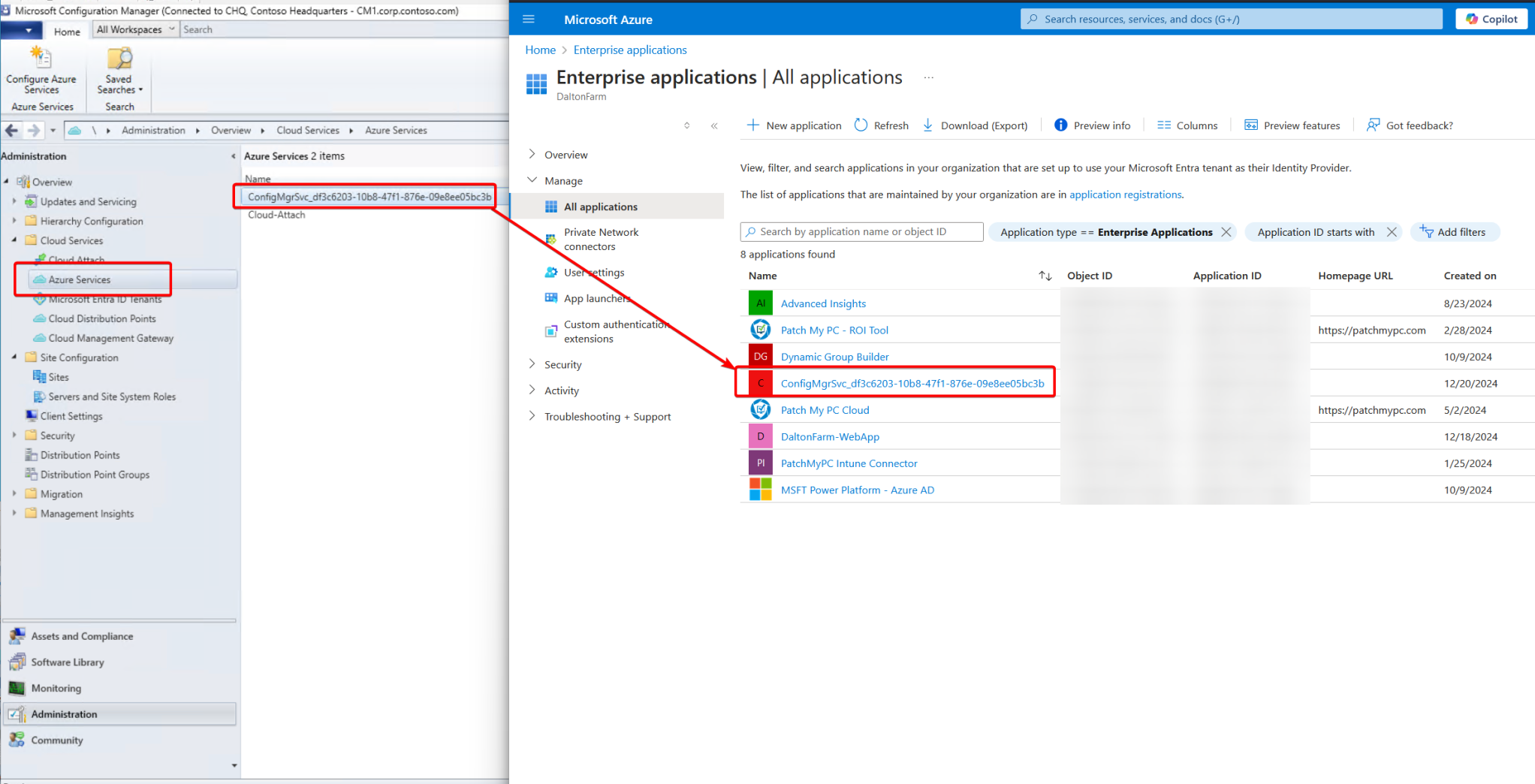The width and height of the screenshot is (1535, 784).
Task: Expand Updates and Servicing tree node
Action: [14, 201]
